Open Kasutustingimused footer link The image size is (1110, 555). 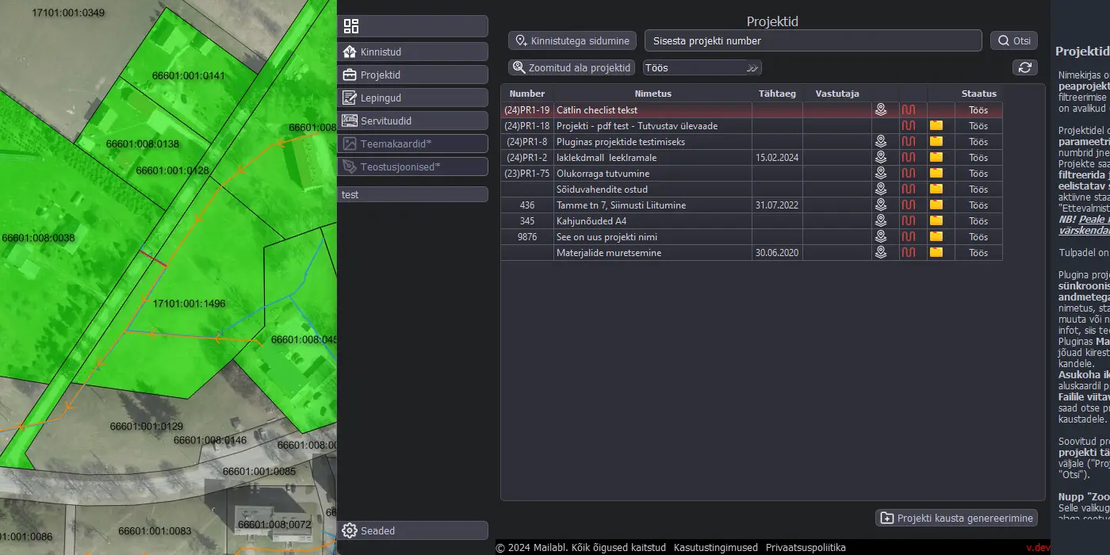coord(716,547)
